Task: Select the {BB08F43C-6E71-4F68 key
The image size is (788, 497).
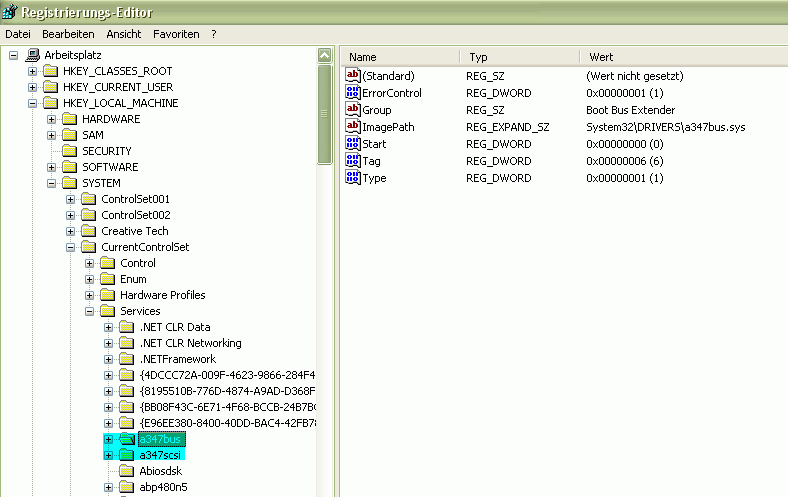Action: coord(227,408)
